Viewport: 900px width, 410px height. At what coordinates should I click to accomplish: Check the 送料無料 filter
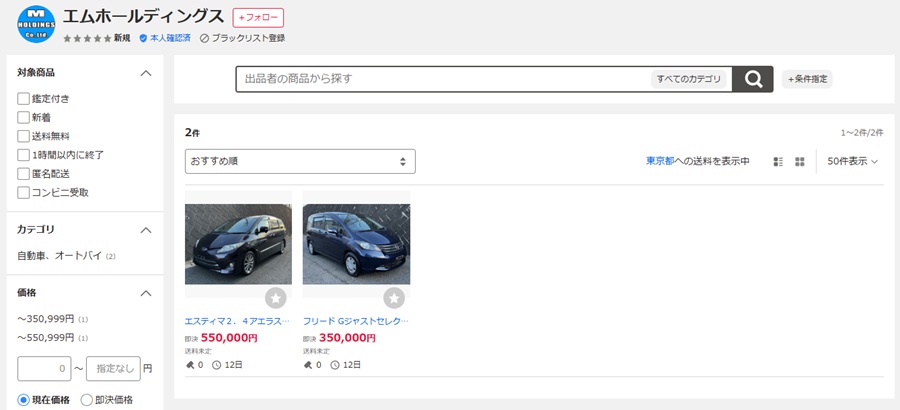point(23,136)
